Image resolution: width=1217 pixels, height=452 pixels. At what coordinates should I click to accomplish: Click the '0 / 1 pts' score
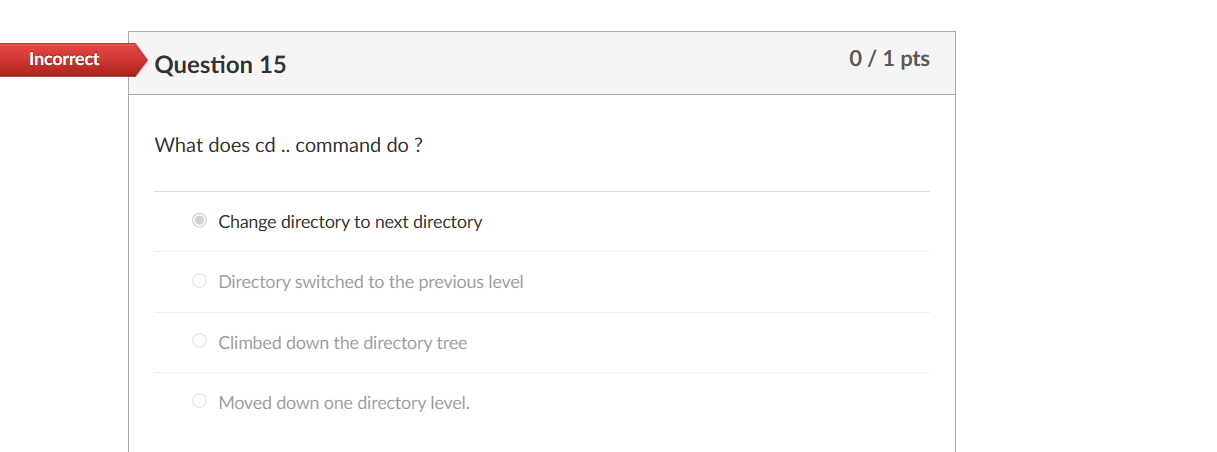point(889,59)
